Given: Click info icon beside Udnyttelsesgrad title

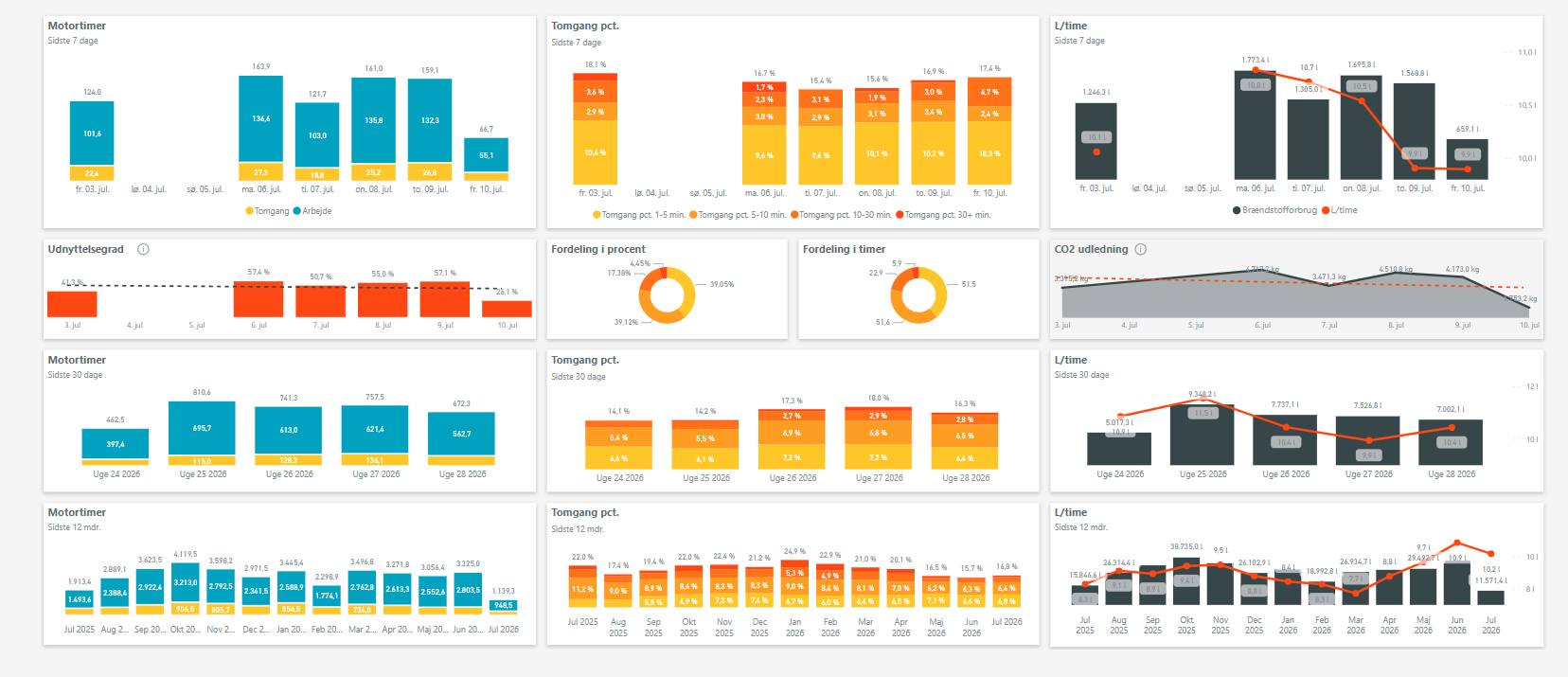Looking at the screenshot, I should pyautogui.click(x=143, y=250).
